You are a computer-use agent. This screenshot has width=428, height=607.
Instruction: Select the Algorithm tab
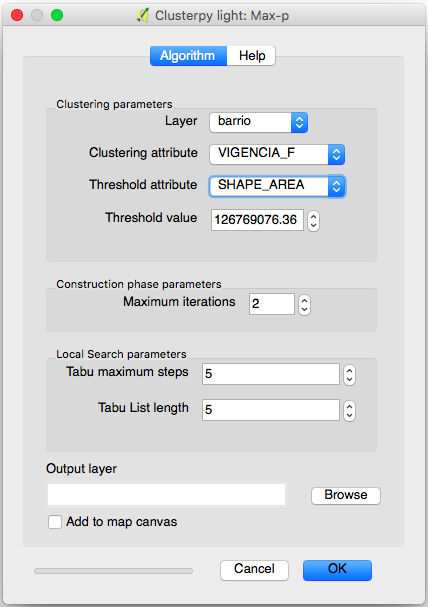pyautogui.click(x=188, y=56)
